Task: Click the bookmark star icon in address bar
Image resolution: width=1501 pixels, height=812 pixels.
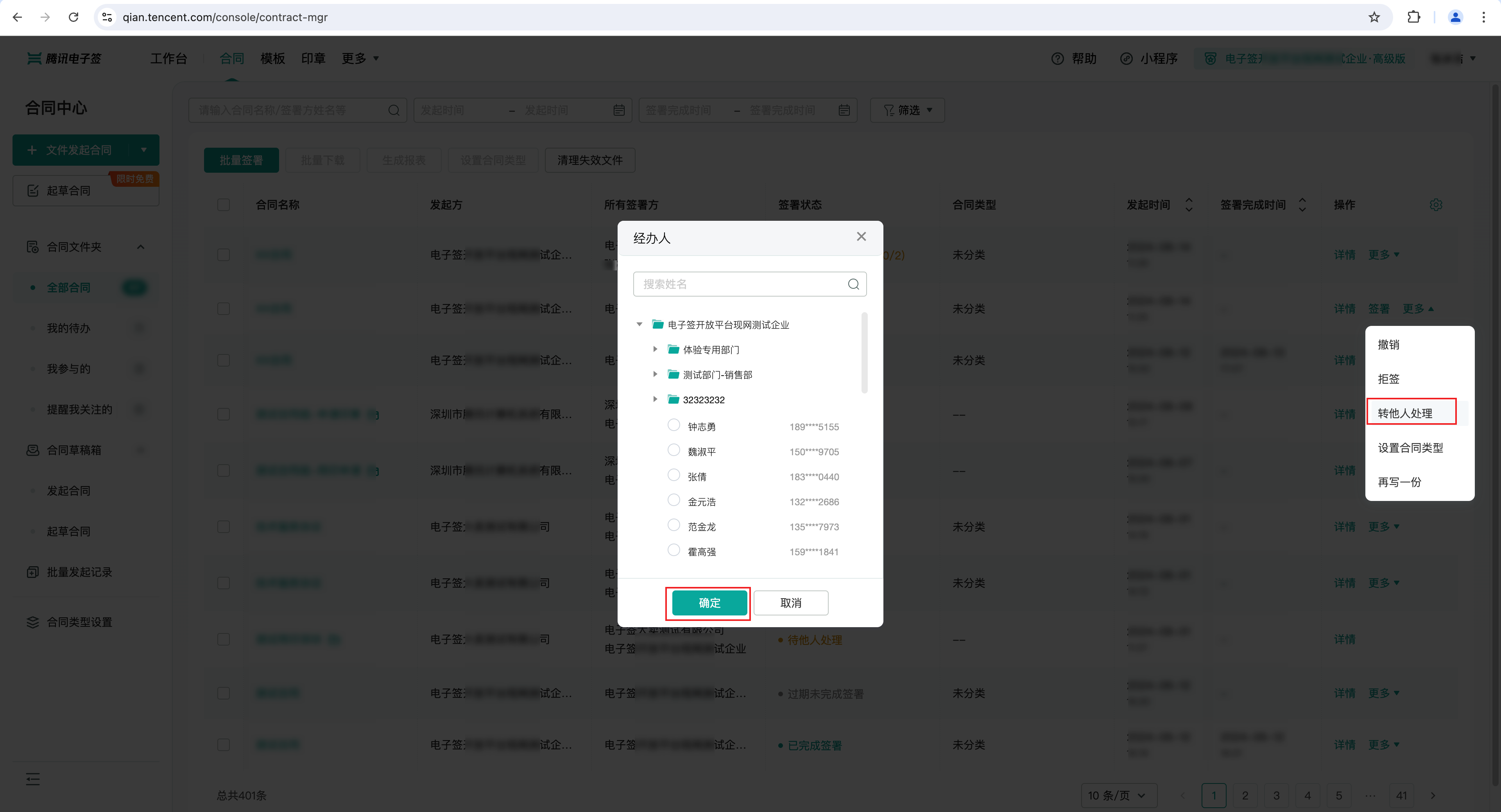Action: (x=1374, y=18)
